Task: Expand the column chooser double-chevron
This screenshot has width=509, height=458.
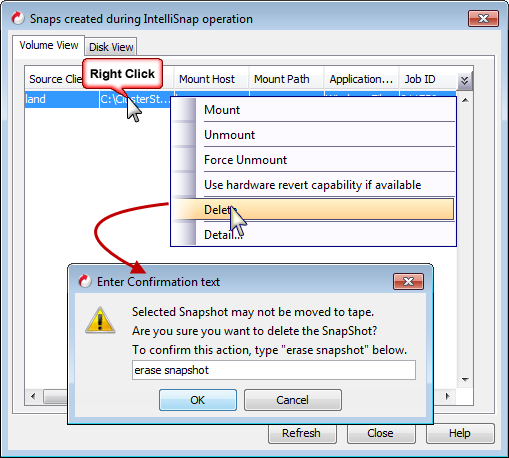Action: [465, 80]
